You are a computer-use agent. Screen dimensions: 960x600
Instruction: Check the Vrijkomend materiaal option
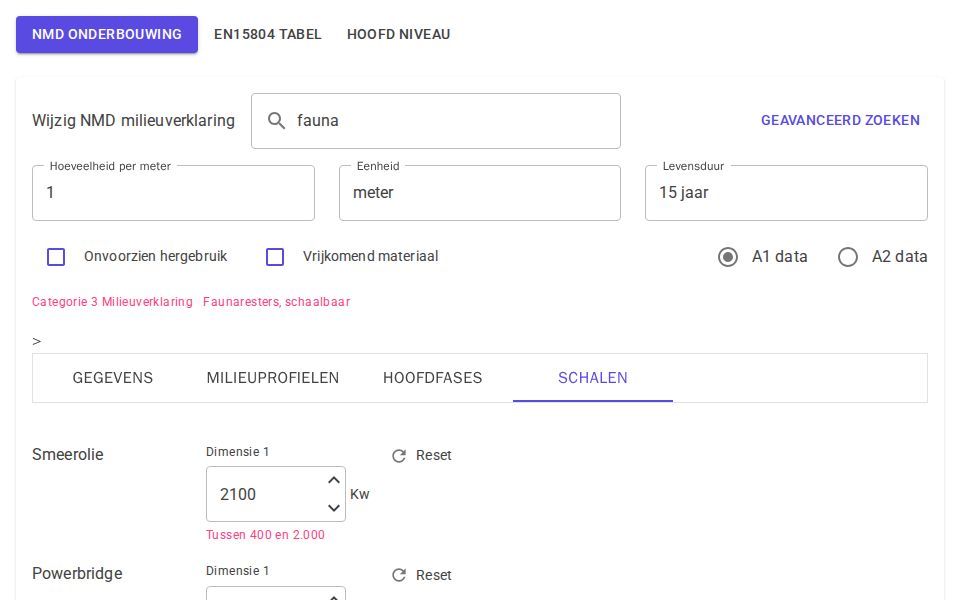click(275, 257)
